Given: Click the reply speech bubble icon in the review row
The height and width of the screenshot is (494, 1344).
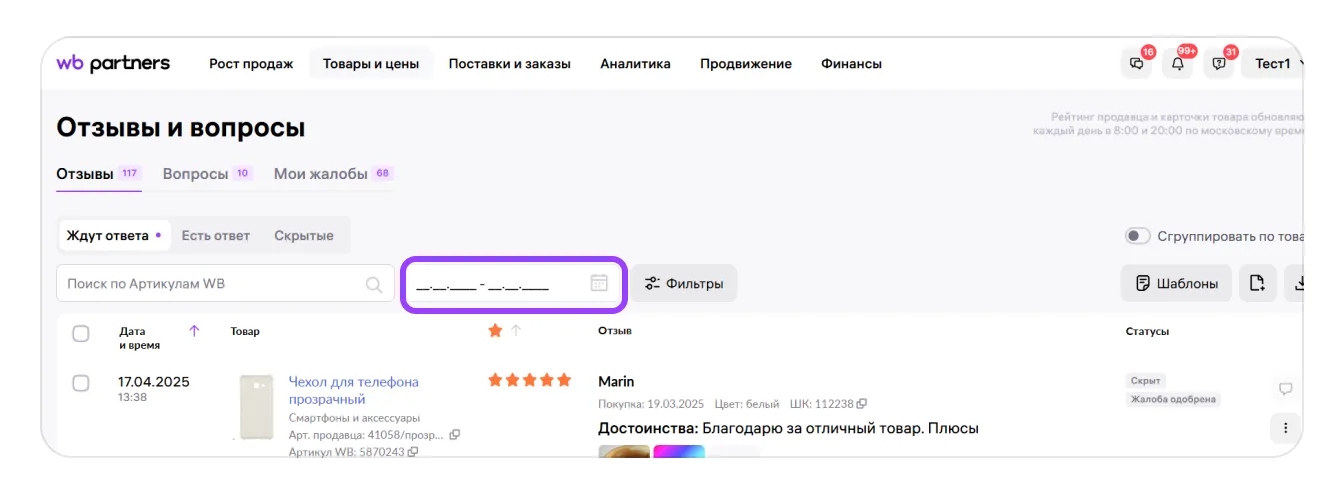Looking at the screenshot, I should 1285,389.
